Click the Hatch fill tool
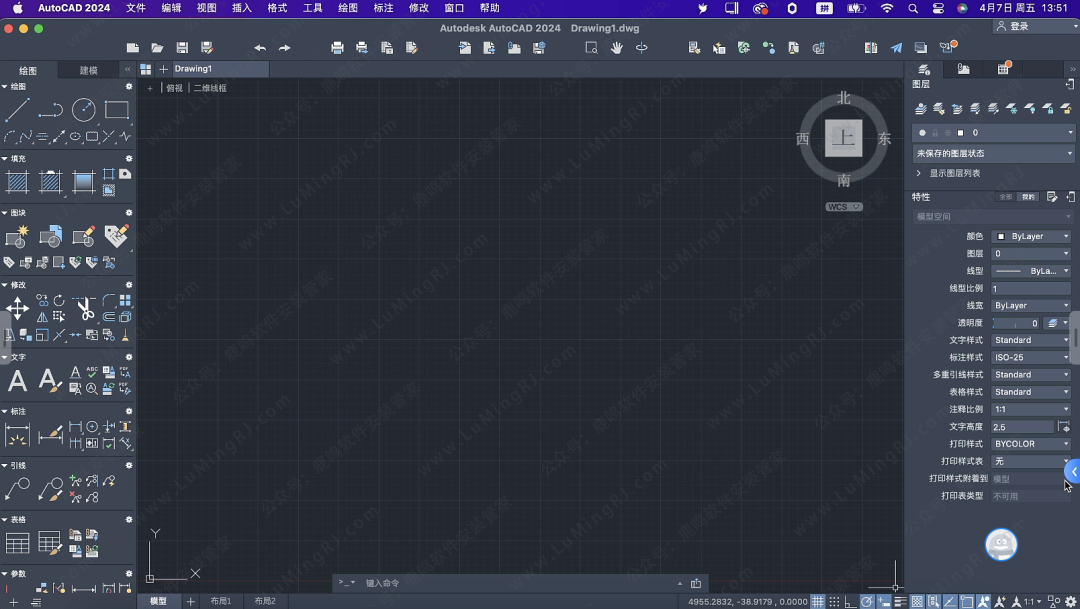 (x=18, y=182)
